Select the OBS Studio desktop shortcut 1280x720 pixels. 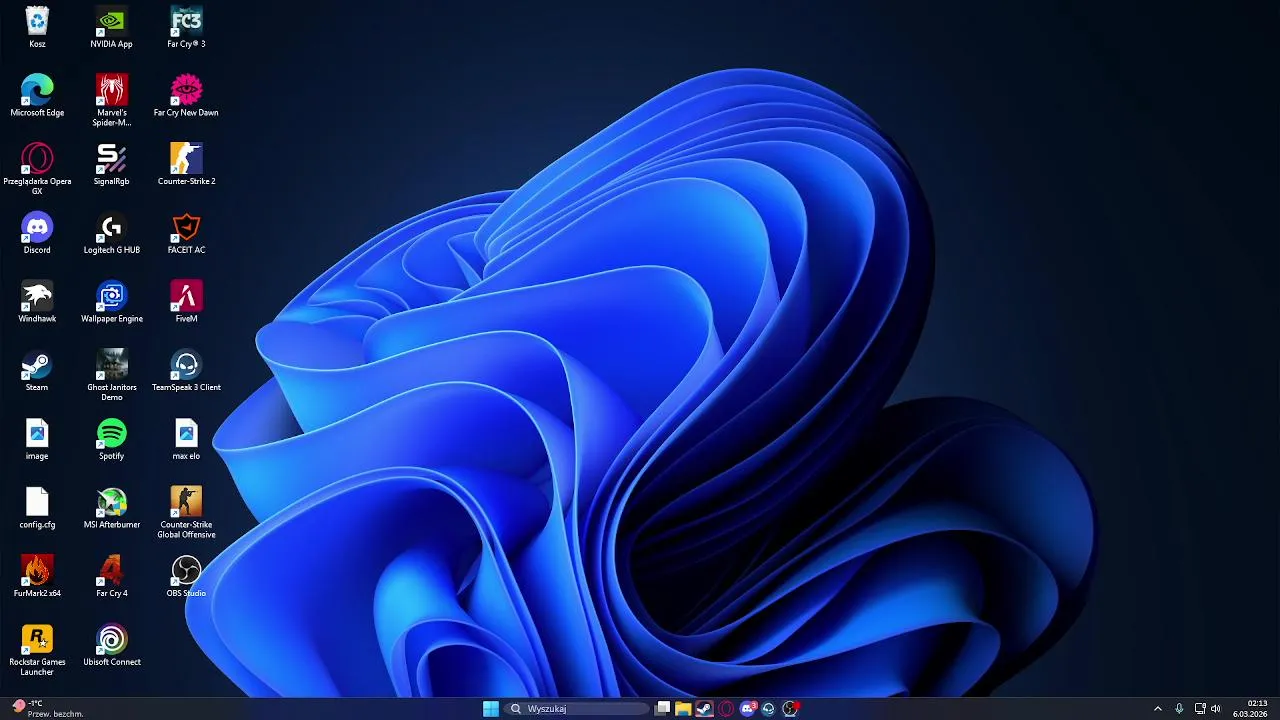pos(186,577)
